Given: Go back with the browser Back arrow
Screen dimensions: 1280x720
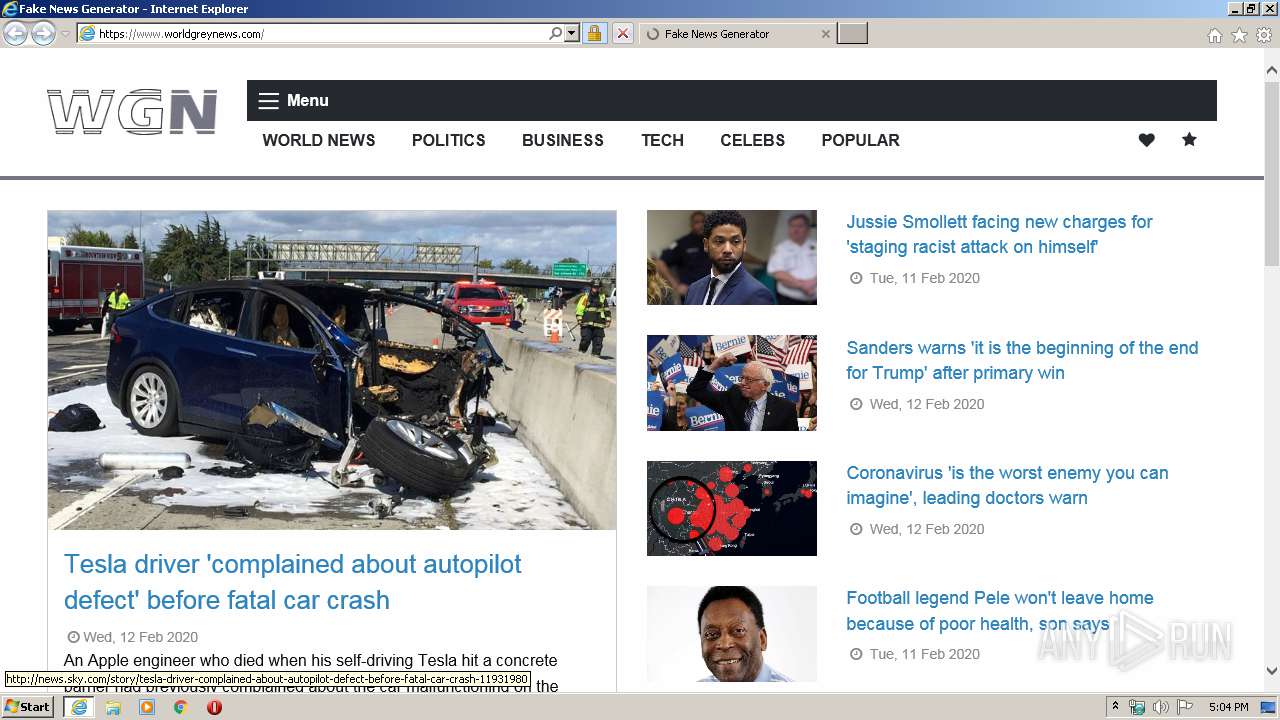Looking at the screenshot, I should pos(15,33).
